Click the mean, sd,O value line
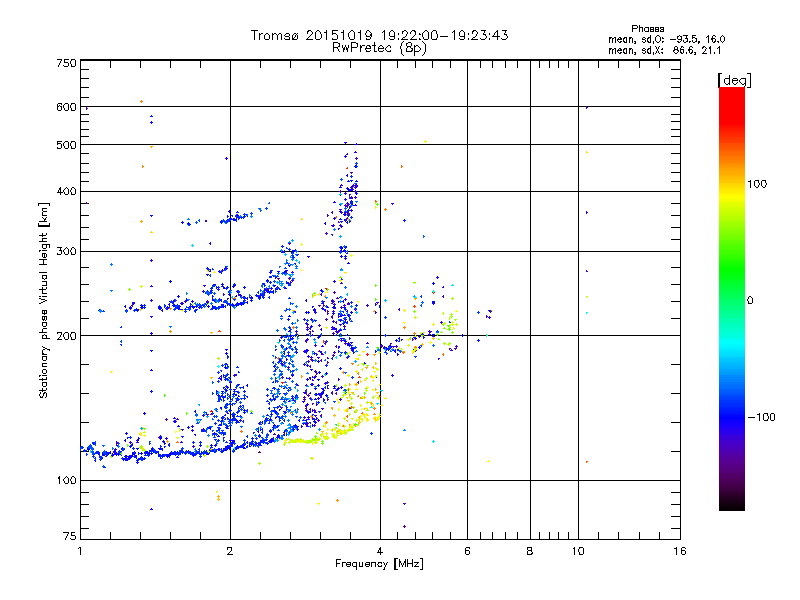 coord(666,39)
